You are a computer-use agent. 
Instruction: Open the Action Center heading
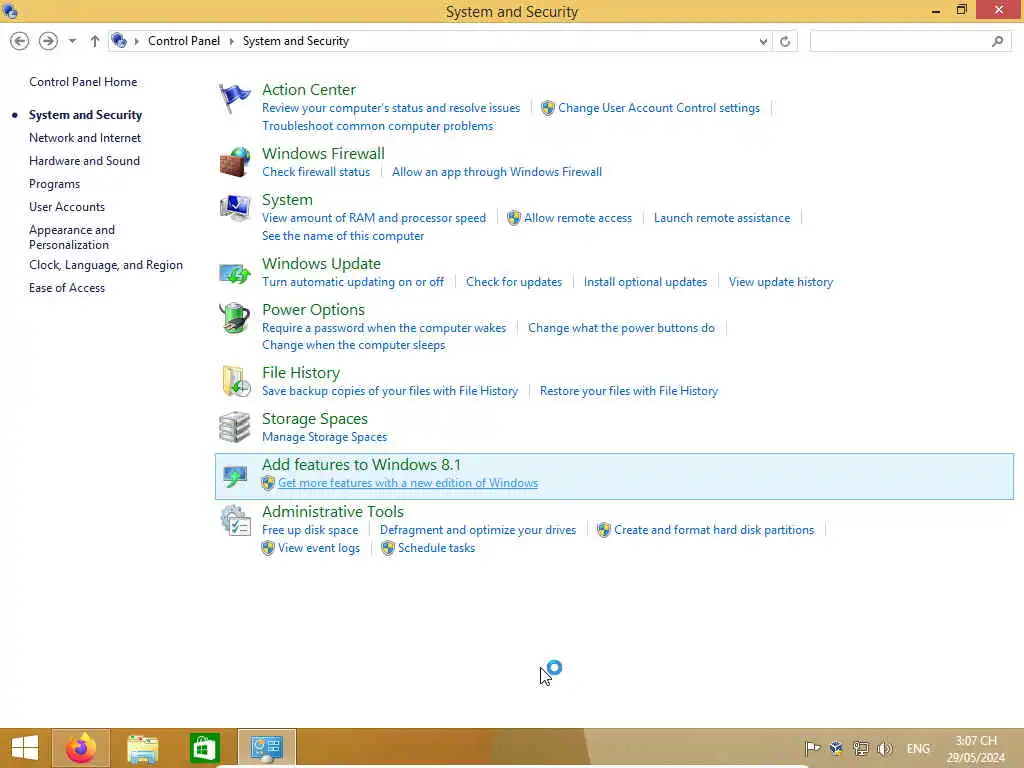309,89
